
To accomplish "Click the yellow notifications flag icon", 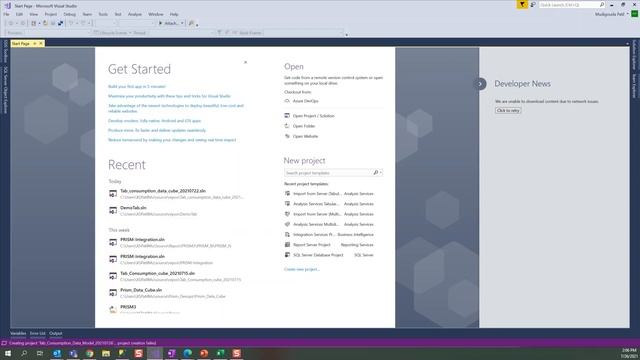I will point(522,4).
